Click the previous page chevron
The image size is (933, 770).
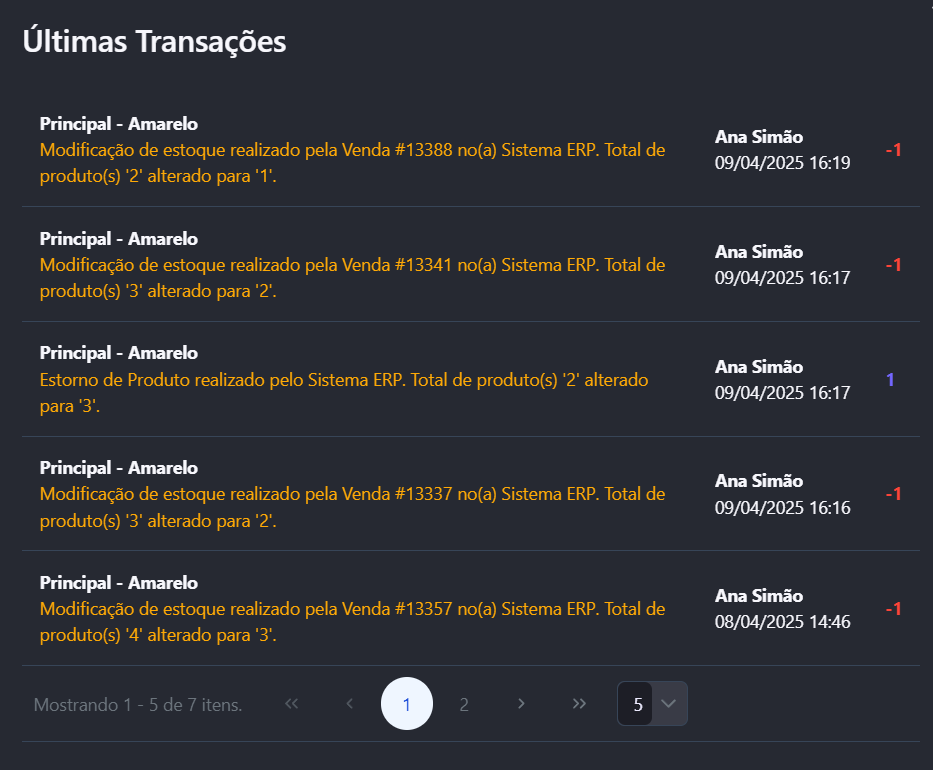click(349, 704)
